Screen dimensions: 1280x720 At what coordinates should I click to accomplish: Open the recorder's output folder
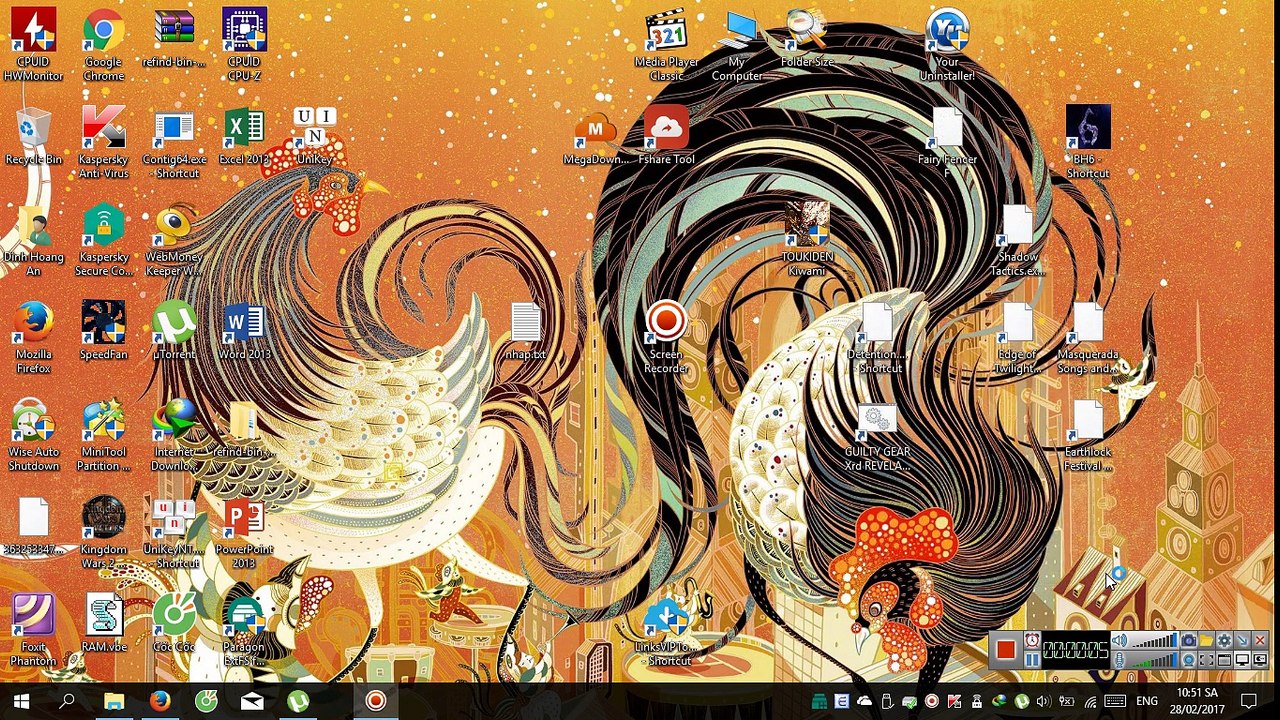point(1206,641)
